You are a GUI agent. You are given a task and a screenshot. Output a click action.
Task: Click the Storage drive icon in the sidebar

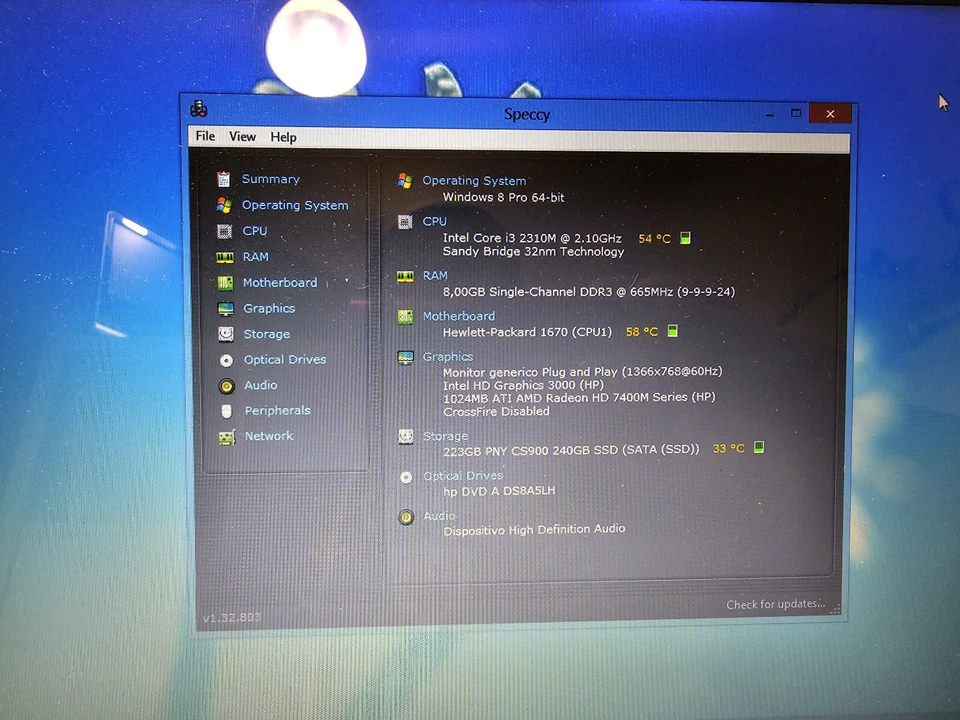pos(226,334)
